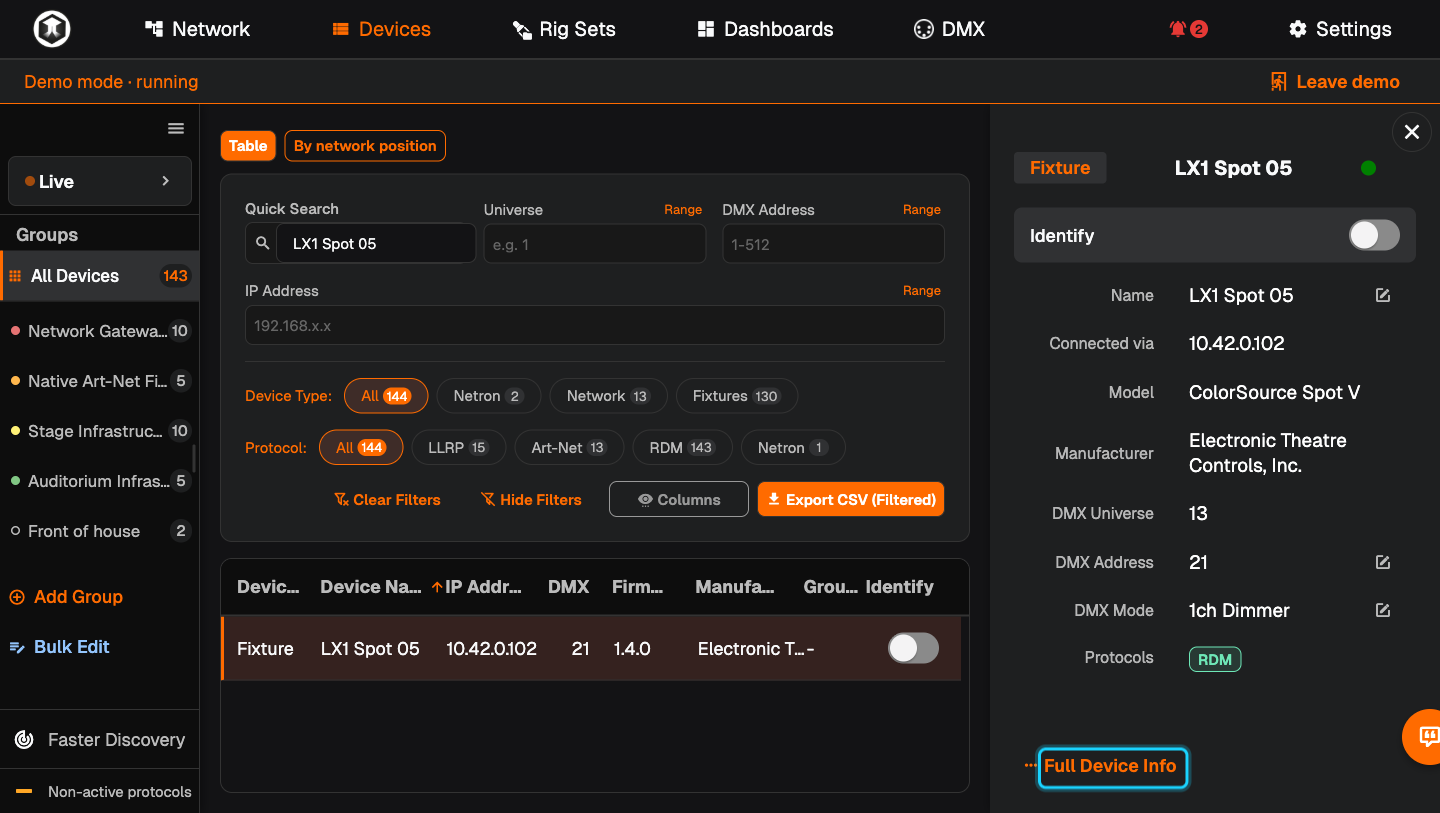Select the Network Gateways group
The image size is (1440, 813).
click(99, 331)
